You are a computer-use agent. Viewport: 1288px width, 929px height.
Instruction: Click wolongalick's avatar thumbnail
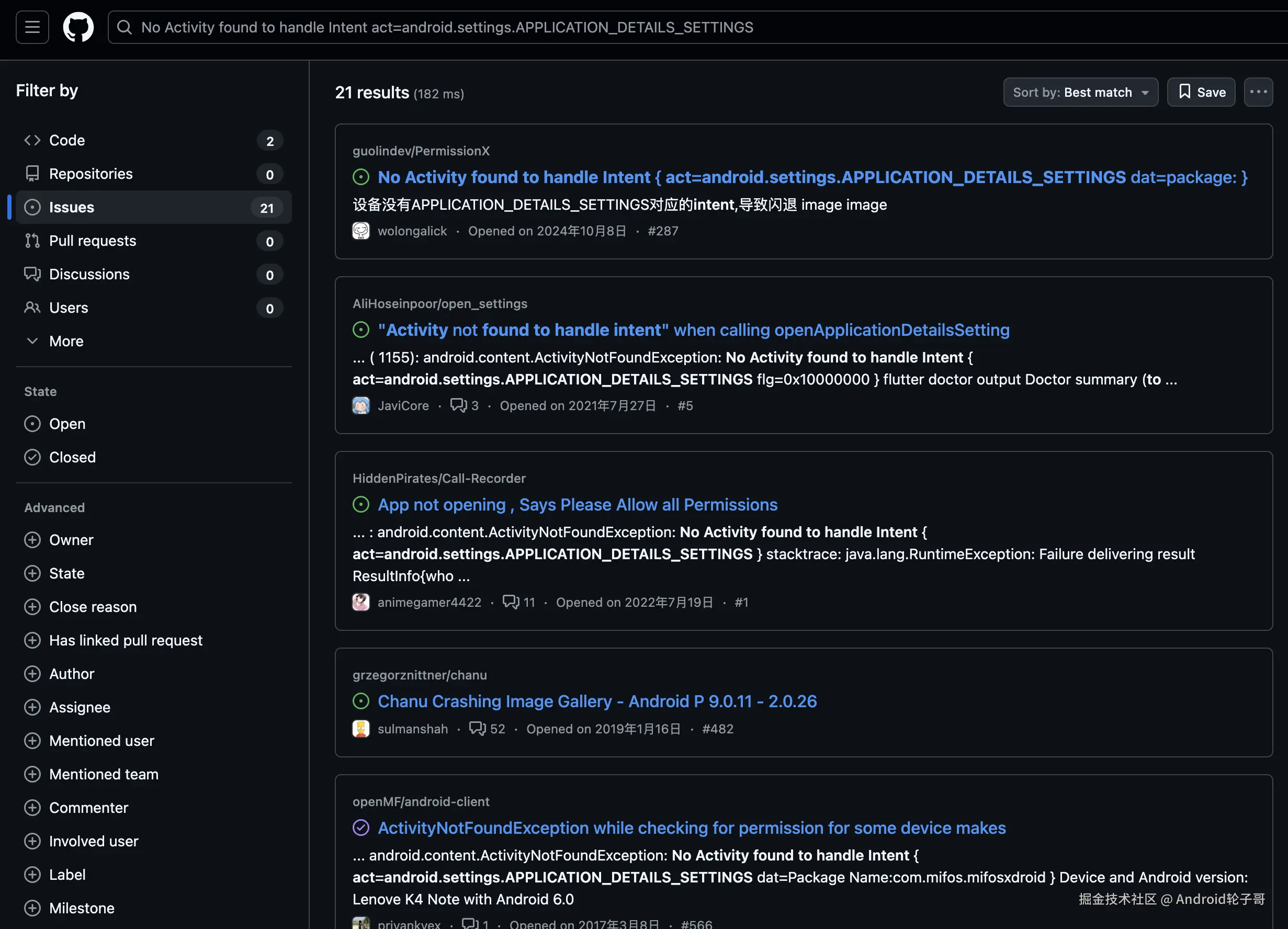coord(360,231)
